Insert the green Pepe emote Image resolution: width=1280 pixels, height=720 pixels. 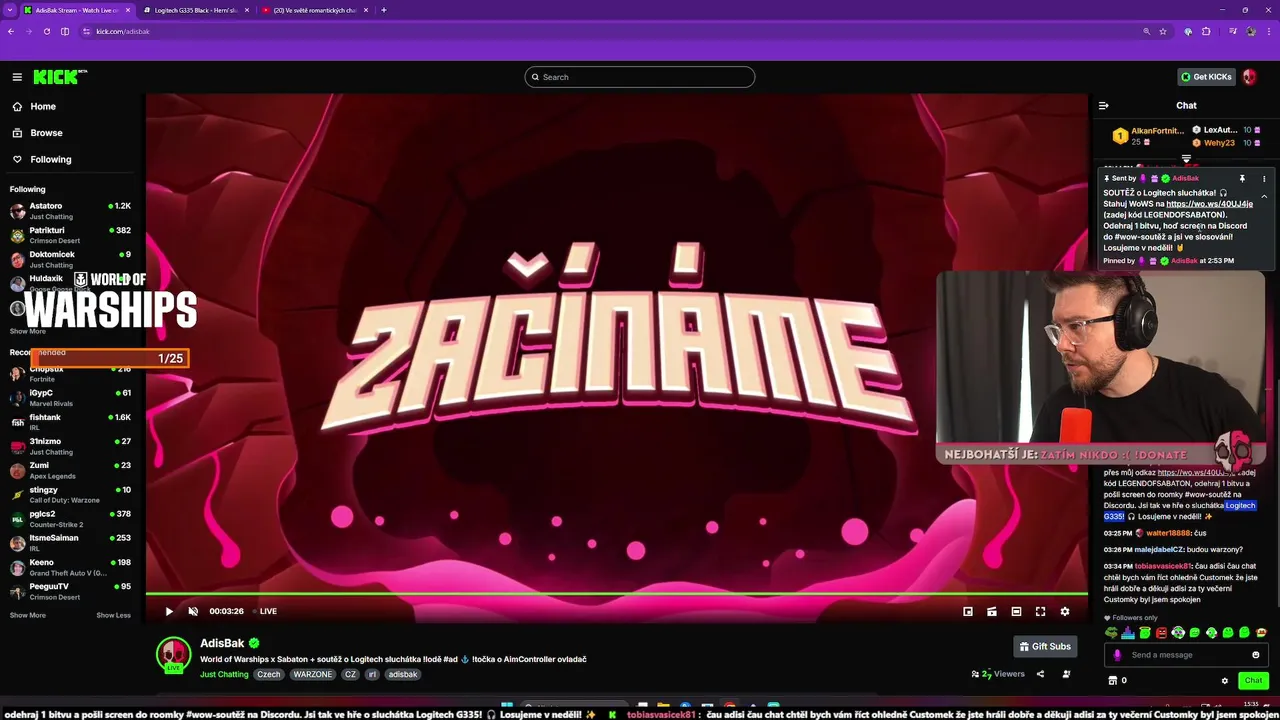point(1111,633)
